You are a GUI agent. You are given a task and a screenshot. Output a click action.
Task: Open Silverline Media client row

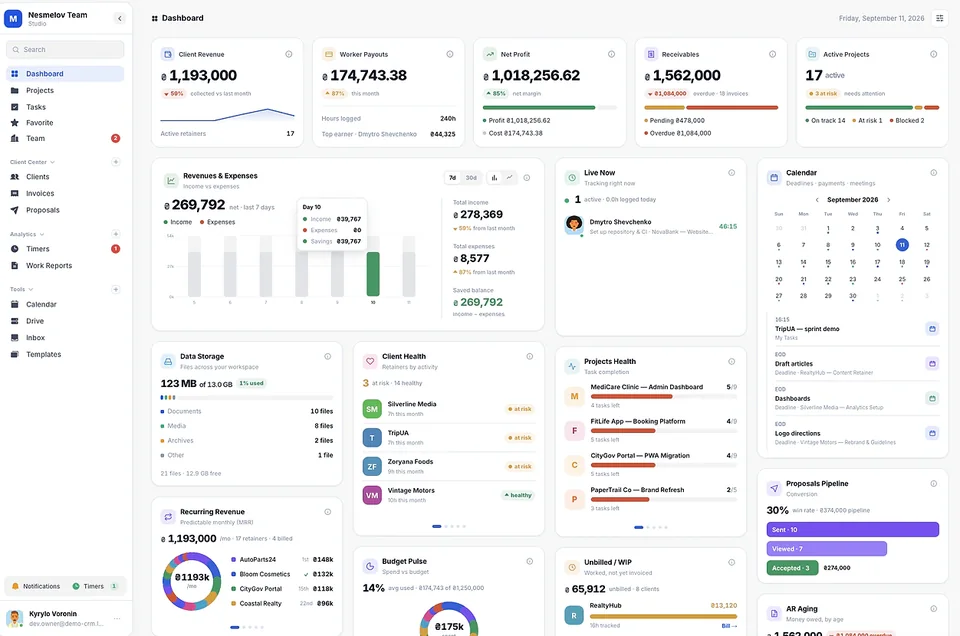pyautogui.click(x=448, y=409)
